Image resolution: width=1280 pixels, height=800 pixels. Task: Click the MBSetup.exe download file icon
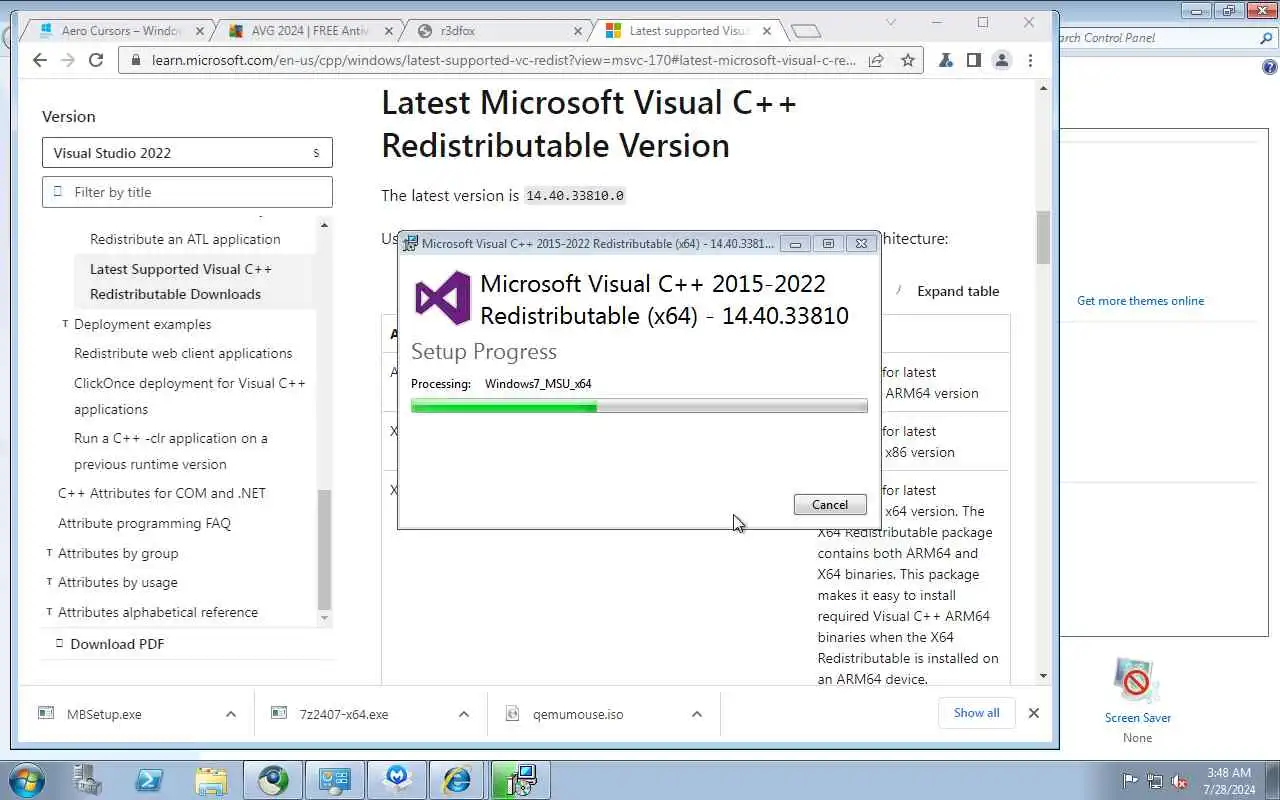pyautogui.click(x=45, y=713)
